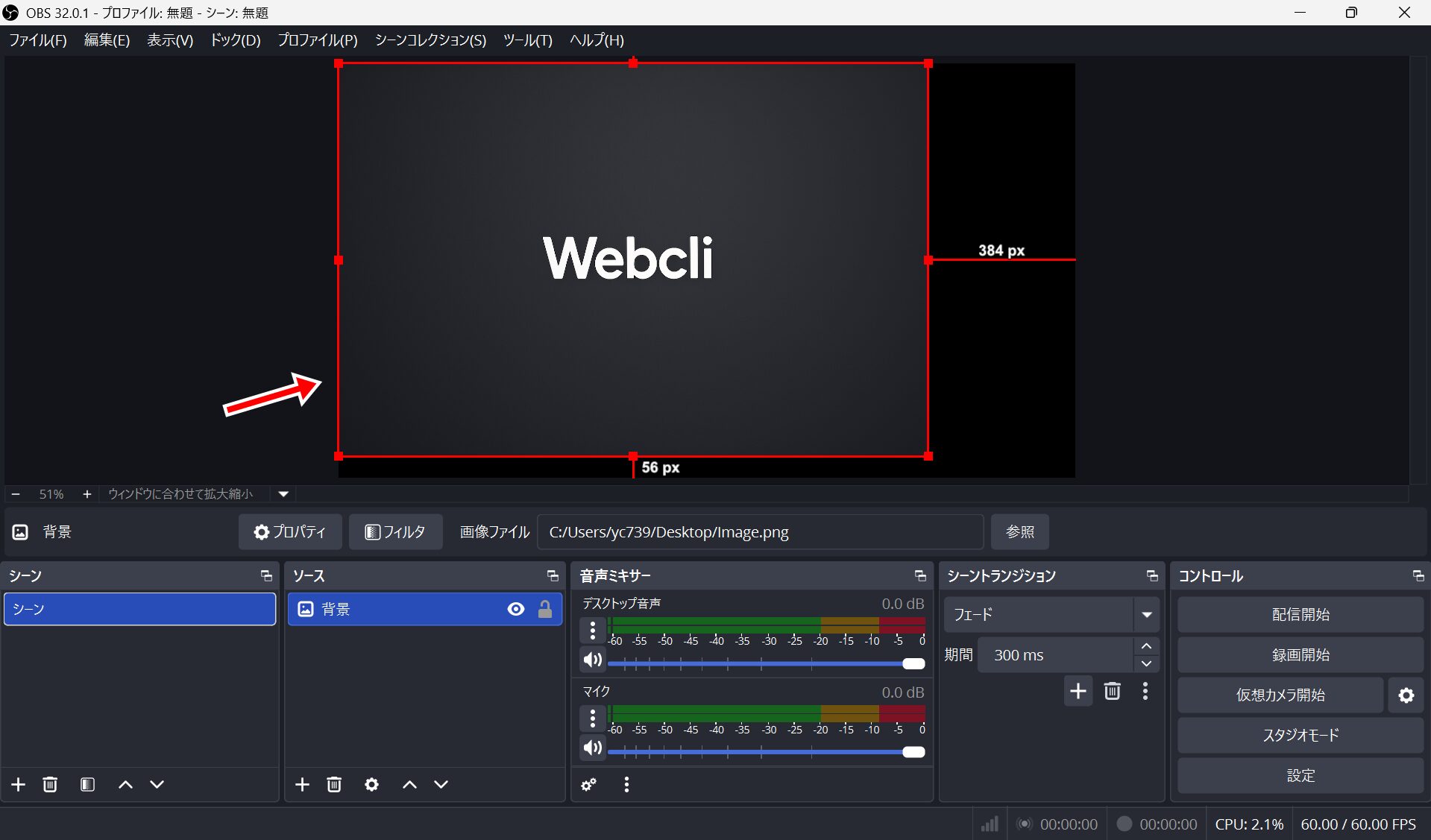The height and width of the screenshot is (840, 1431).
Task: Mute the マイク audio channel
Action: pyautogui.click(x=593, y=748)
